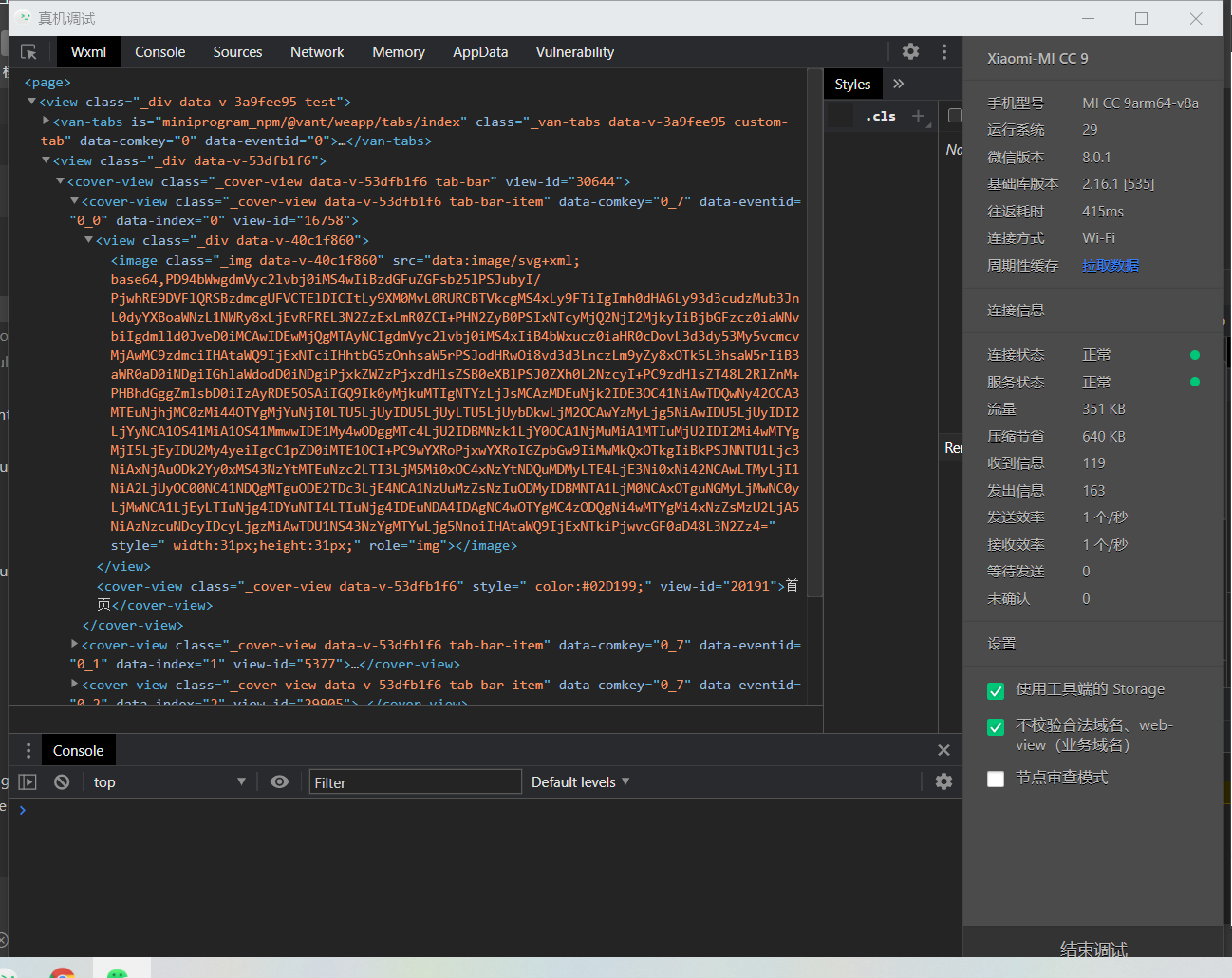Add a new style rule plus icon

click(x=918, y=116)
